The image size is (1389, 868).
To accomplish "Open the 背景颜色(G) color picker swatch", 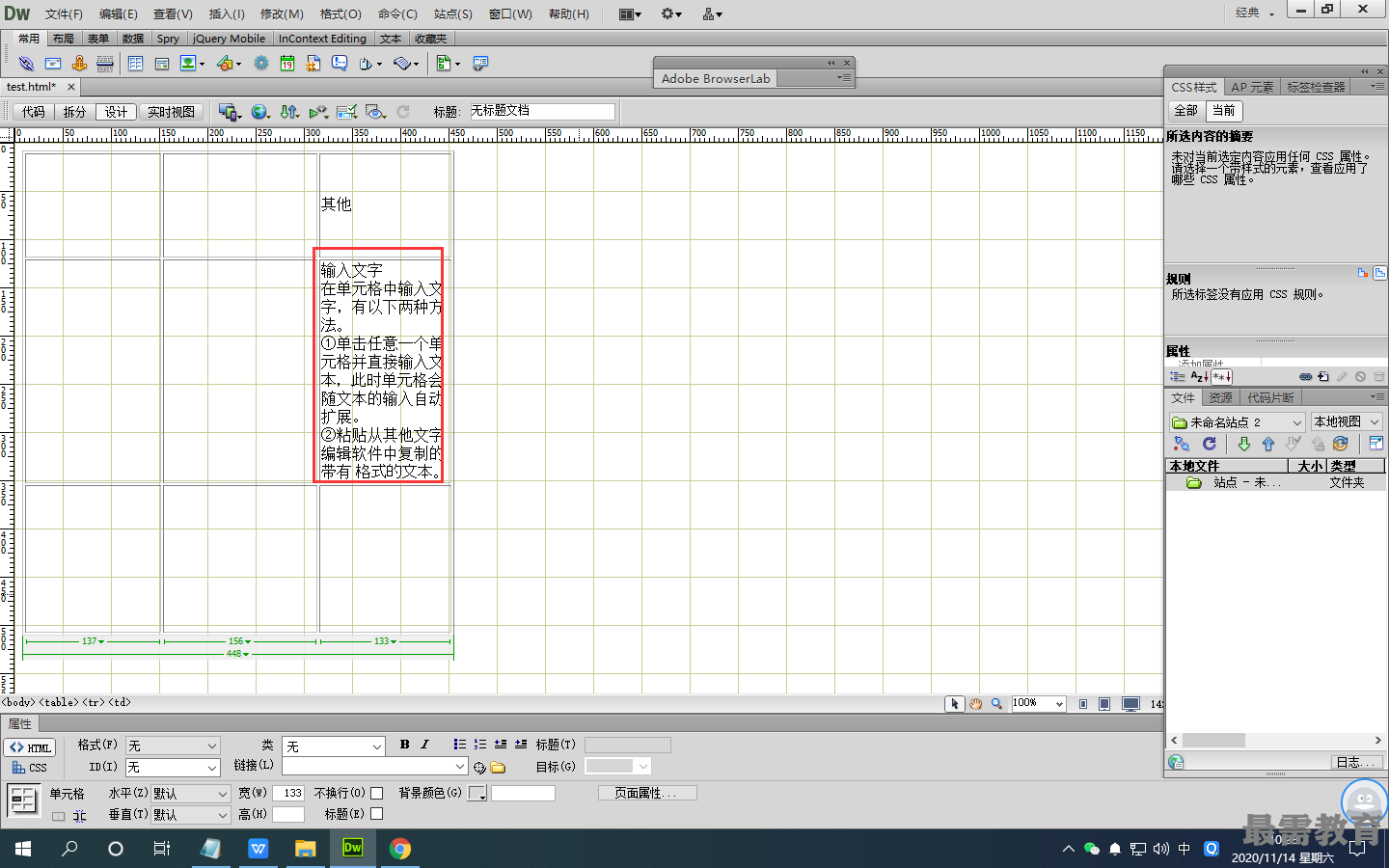I will point(477,793).
